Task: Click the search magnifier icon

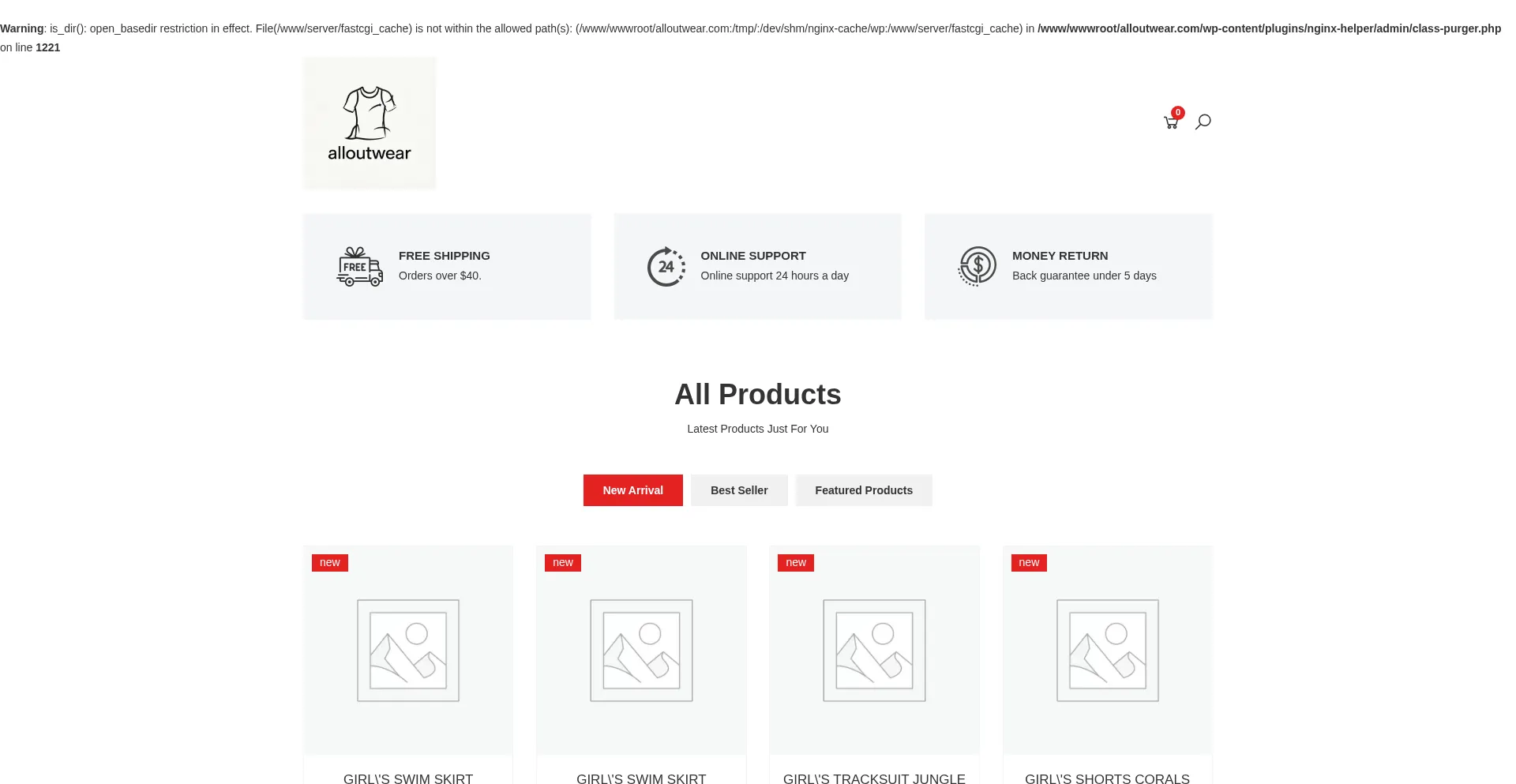Action: (x=1203, y=122)
